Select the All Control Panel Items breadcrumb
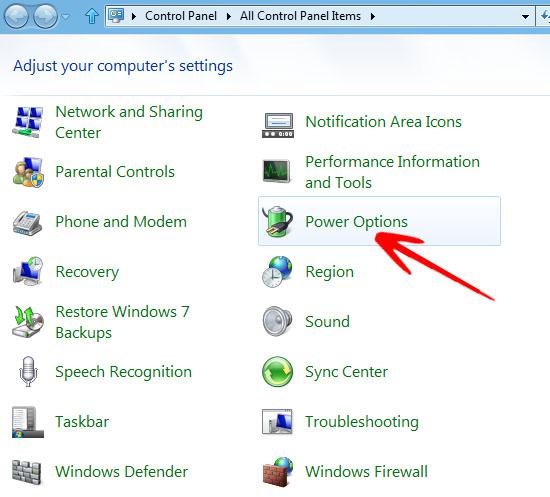This screenshot has width=550, height=497. [x=300, y=16]
